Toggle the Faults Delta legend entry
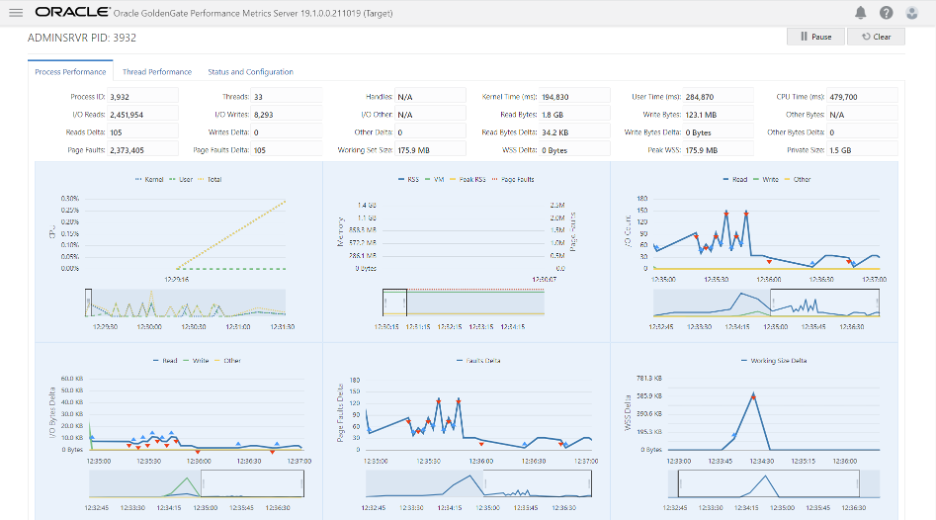936x520 pixels. pyautogui.click(x=479, y=361)
